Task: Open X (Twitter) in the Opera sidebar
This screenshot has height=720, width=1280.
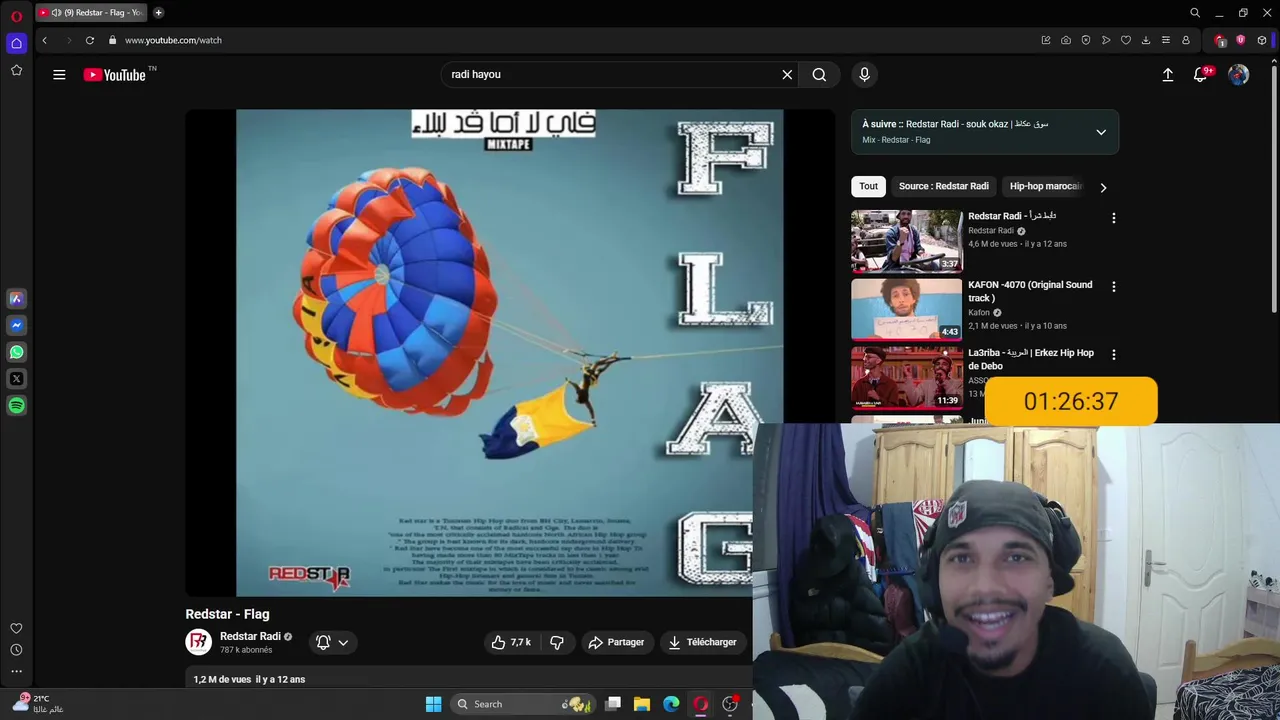Action: tap(16, 379)
